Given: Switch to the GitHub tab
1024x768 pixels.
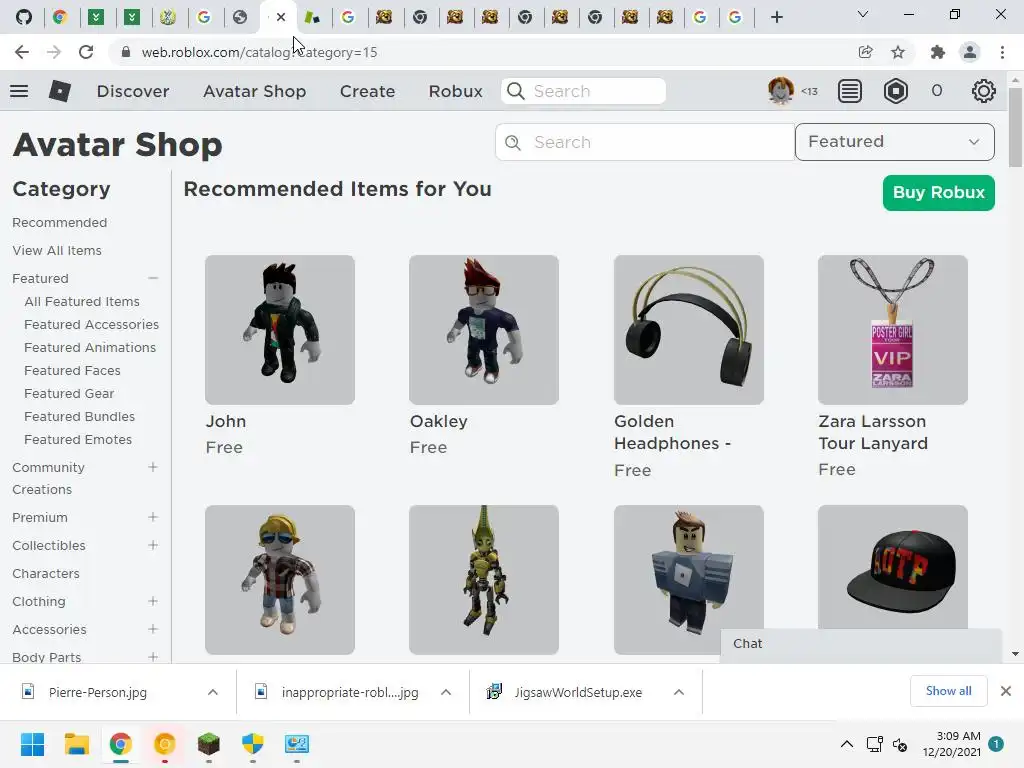Looking at the screenshot, I should pos(24,17).
